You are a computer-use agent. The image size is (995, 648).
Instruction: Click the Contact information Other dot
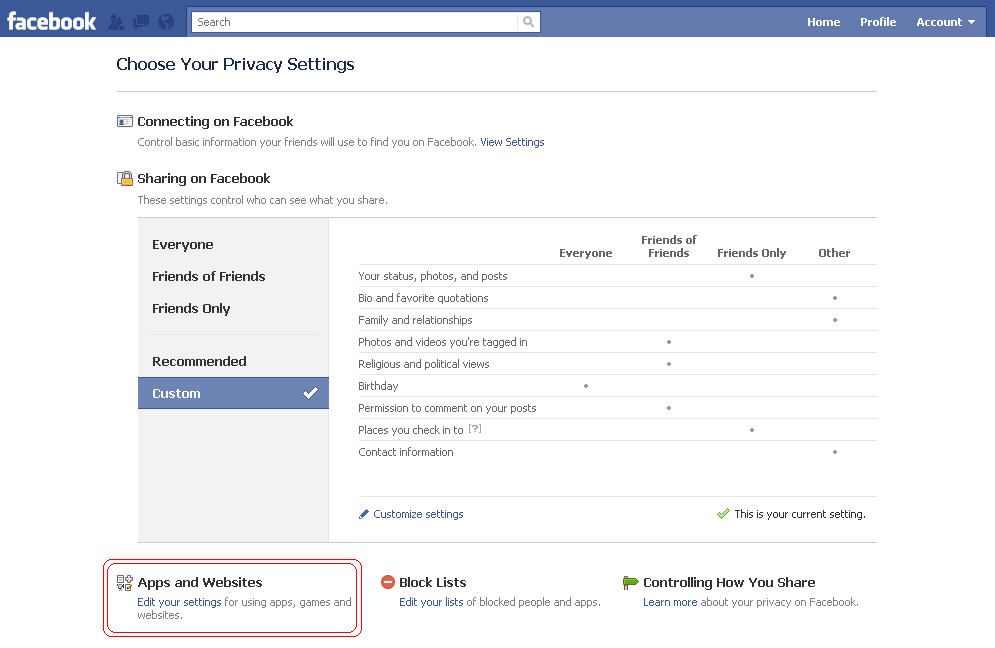(834, 452)
